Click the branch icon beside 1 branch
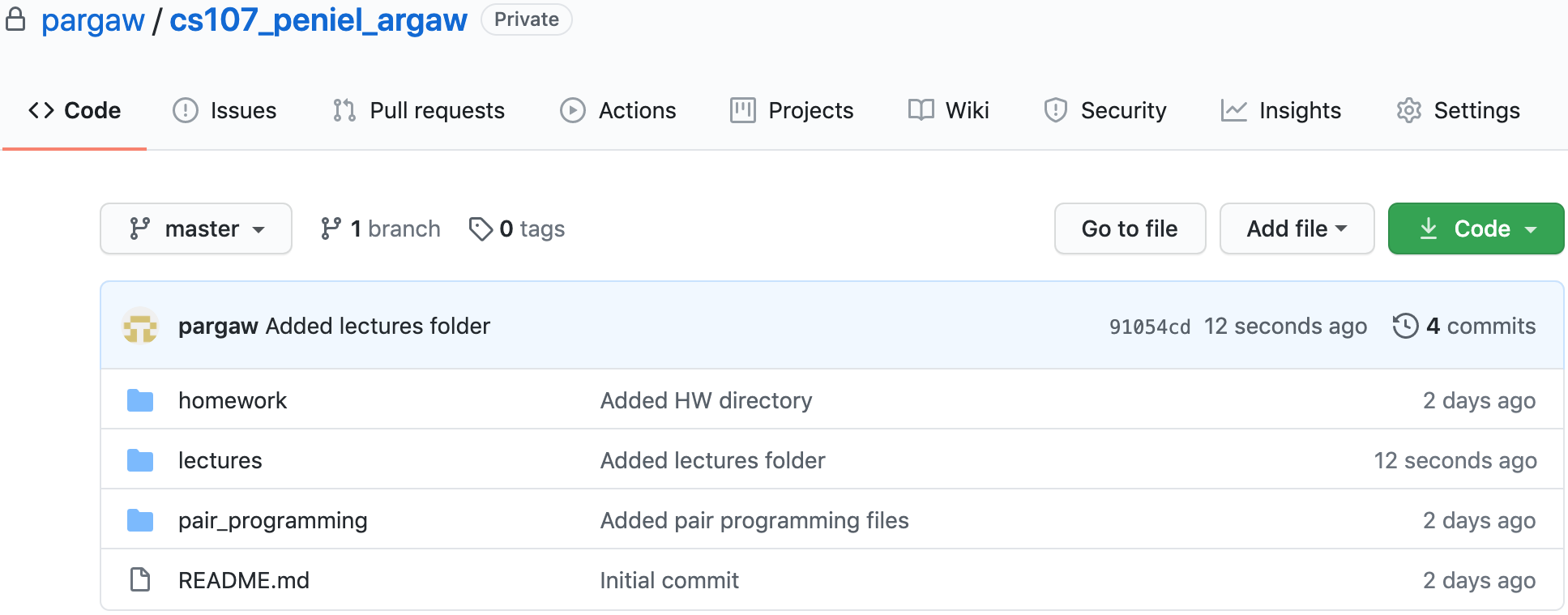The width and height of the screenshot is (1568, 615). [x=331, y=228]
